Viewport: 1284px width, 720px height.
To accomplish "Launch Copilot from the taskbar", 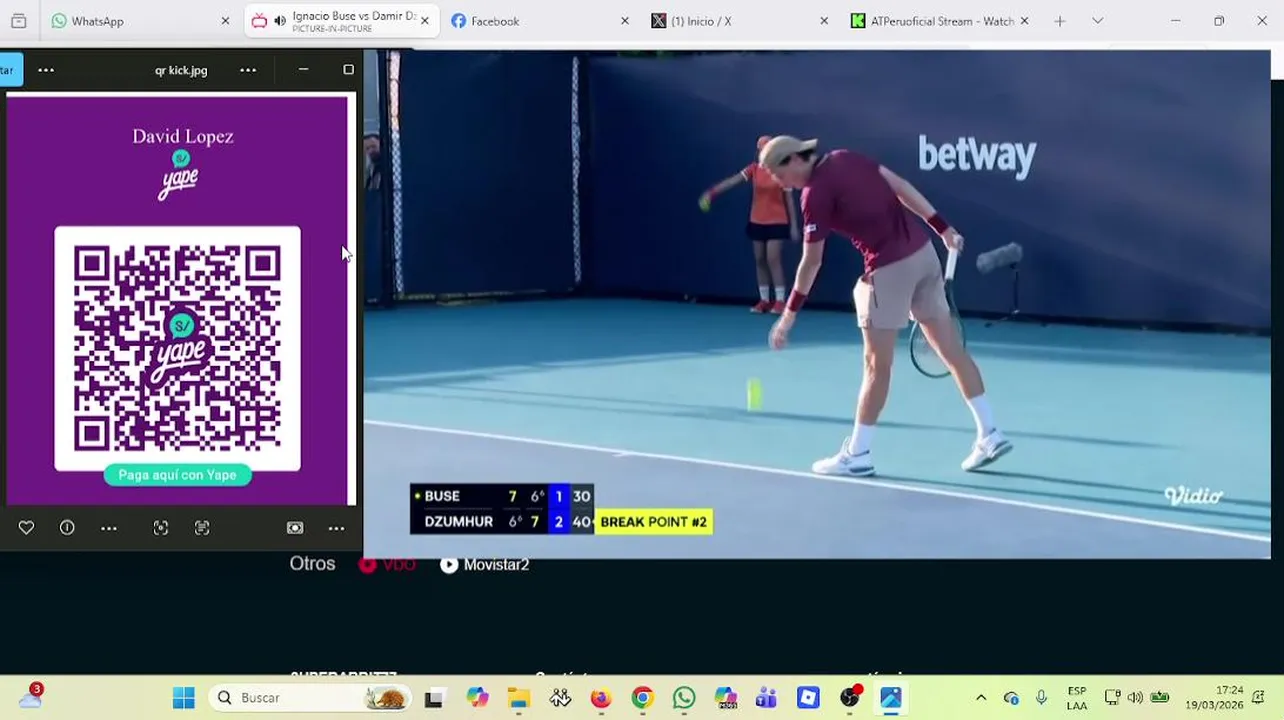I will pos(477,698).
